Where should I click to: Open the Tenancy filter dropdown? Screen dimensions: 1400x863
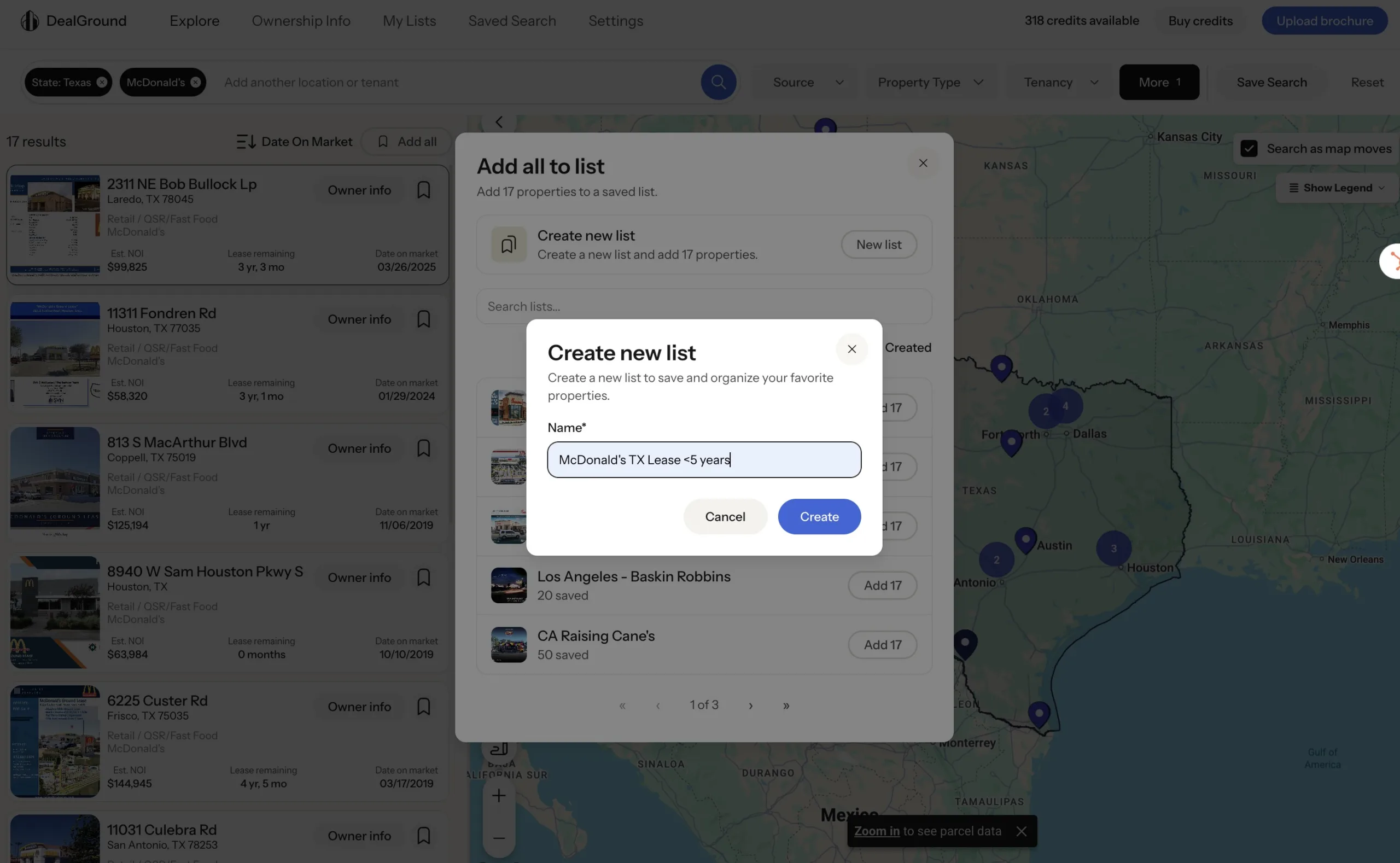pyautogui.click(x=1060, y=82)
